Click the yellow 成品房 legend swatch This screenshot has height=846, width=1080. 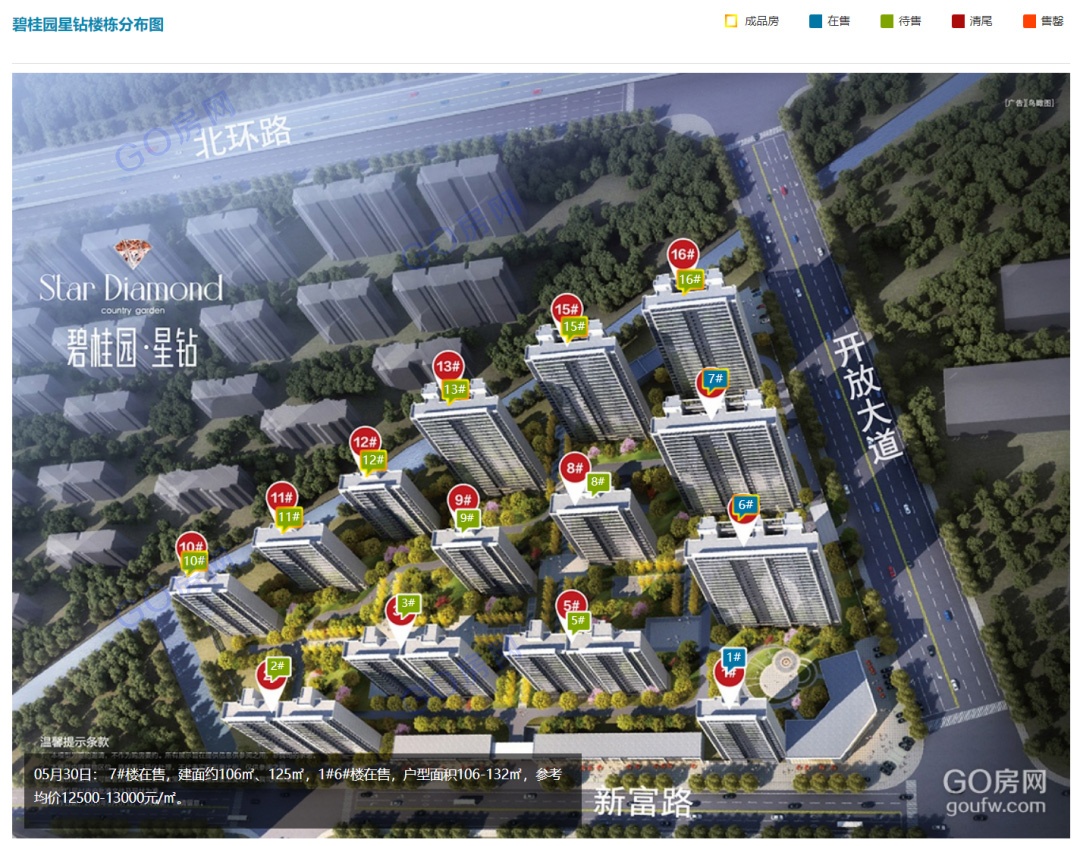[731, 21]
